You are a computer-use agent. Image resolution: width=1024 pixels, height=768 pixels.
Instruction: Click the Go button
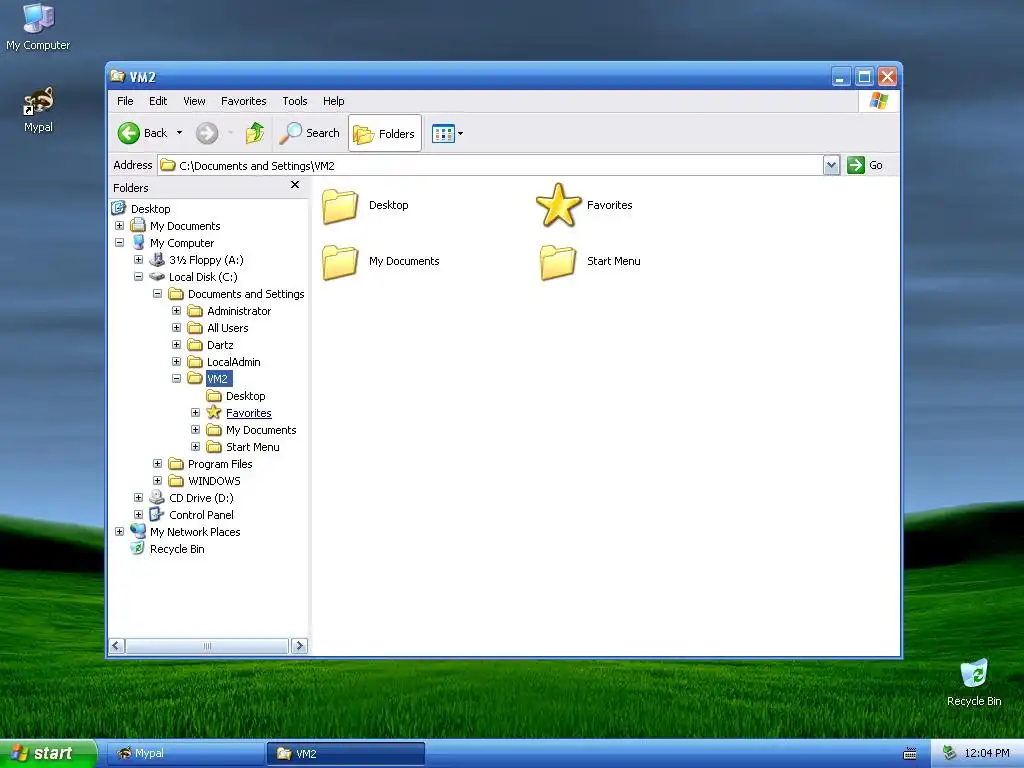(x=865, y=165)
